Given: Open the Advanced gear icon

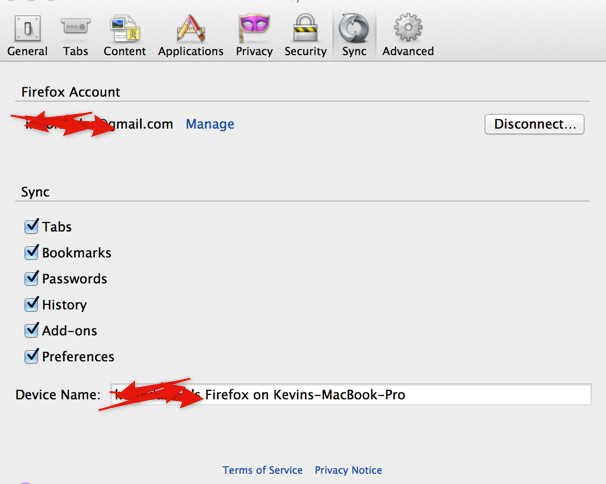Looking at the screenshot, I should [x=408, y=27].
